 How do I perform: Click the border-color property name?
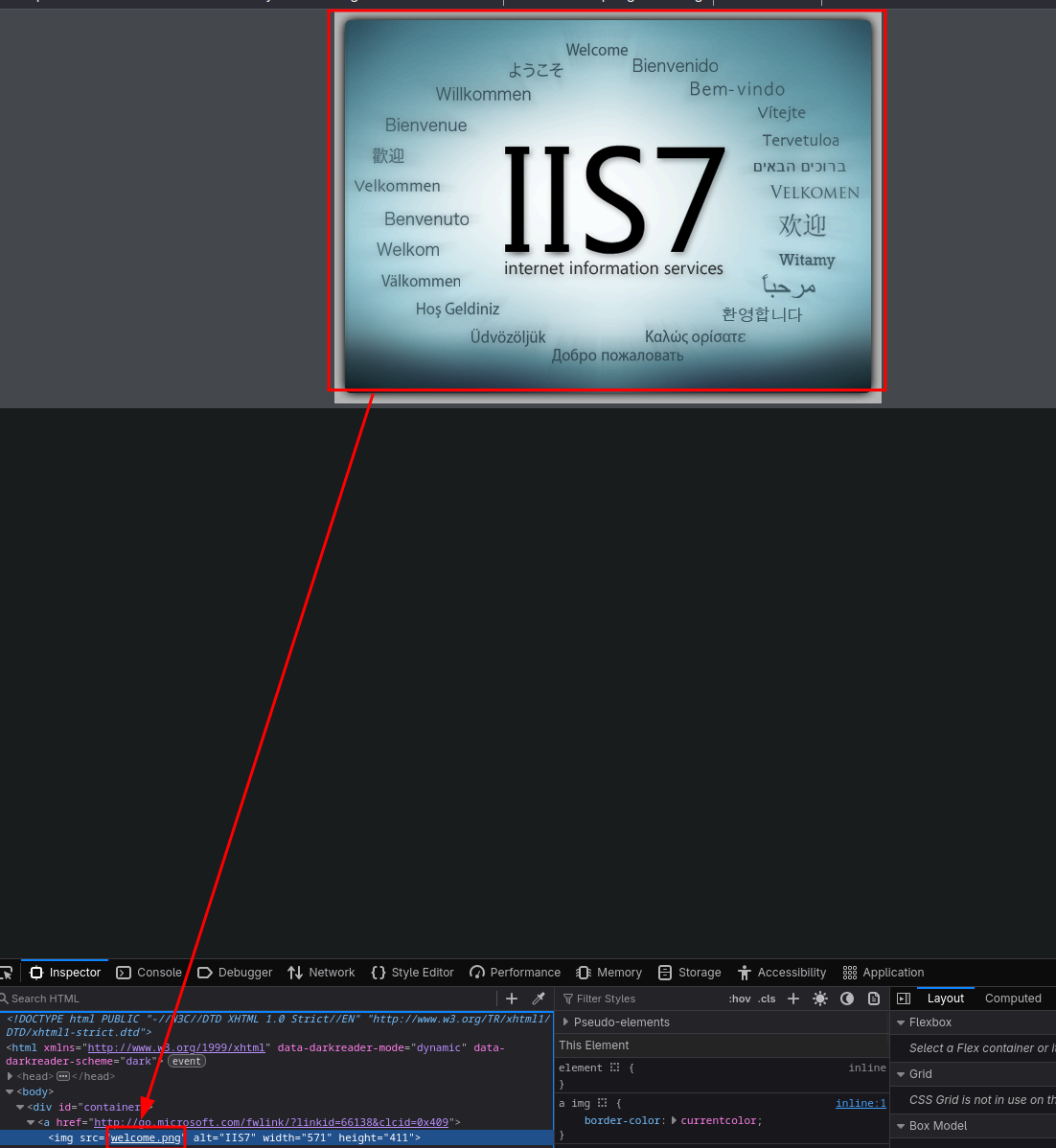pos(624,1120)
